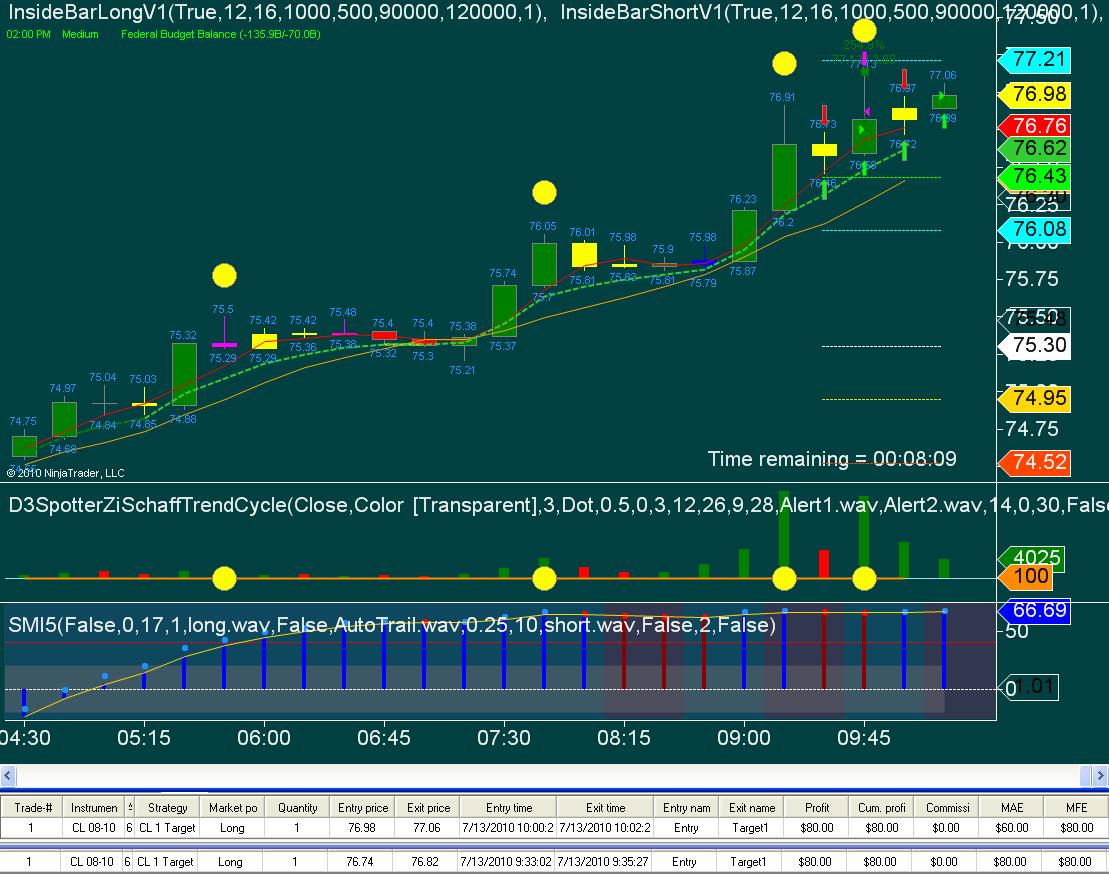Click the cyan 76.08 price marker
The width and height of the screenshot is (1109, 874).
point(1035,230)
